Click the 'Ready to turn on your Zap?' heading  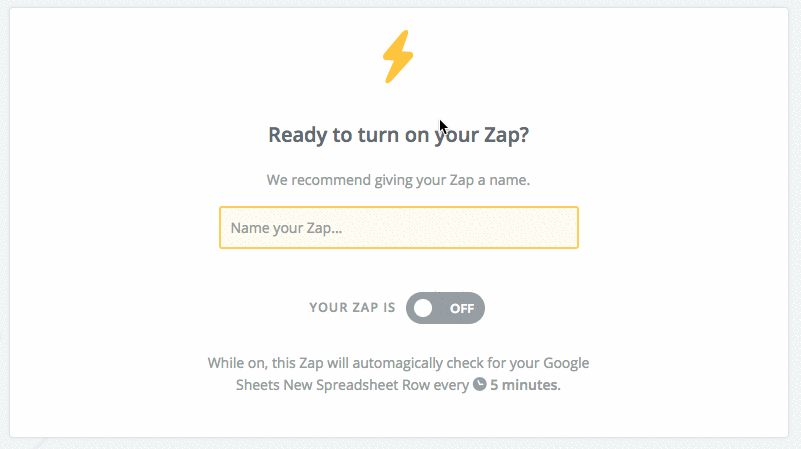(398, 135)
